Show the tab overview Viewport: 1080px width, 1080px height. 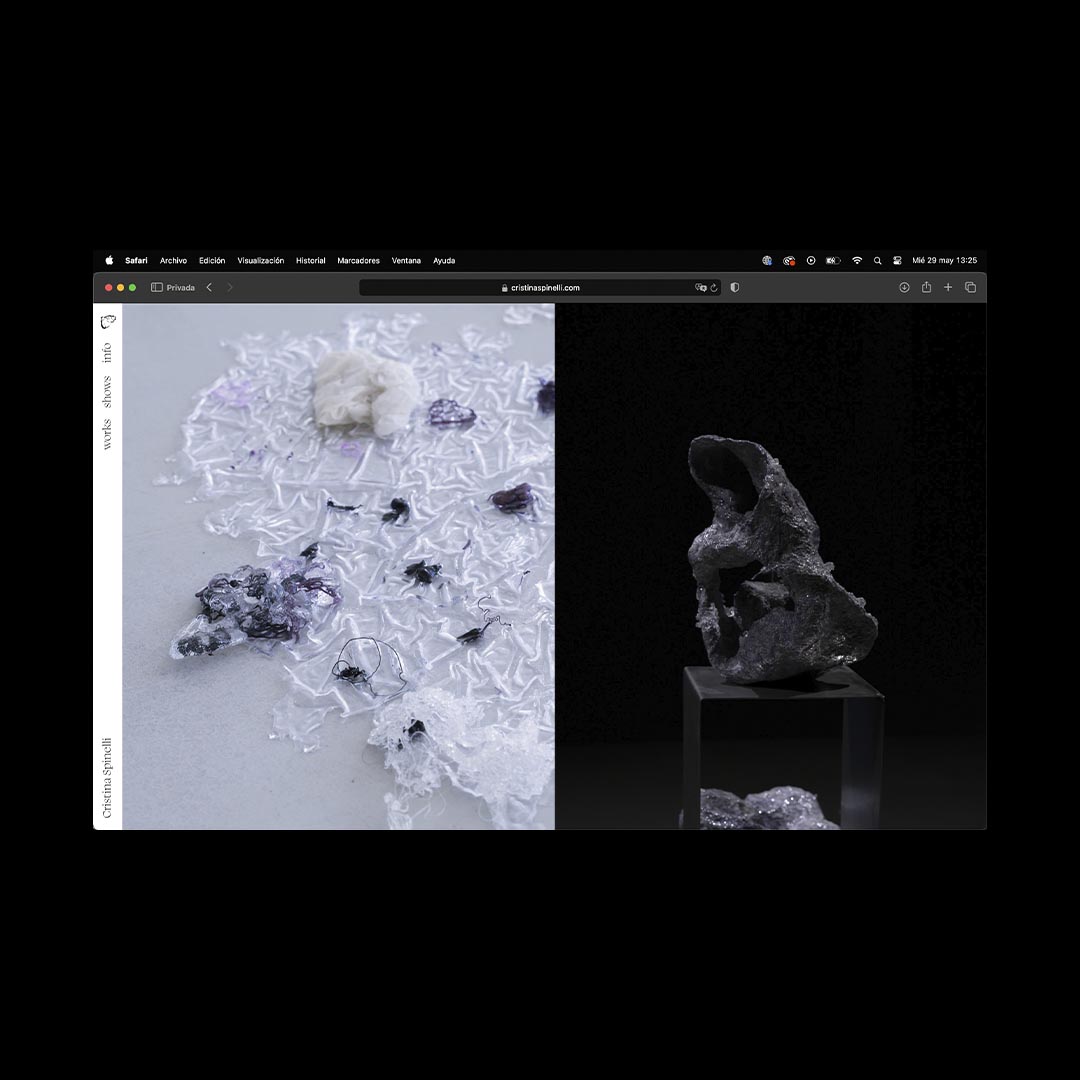(970, 287)
